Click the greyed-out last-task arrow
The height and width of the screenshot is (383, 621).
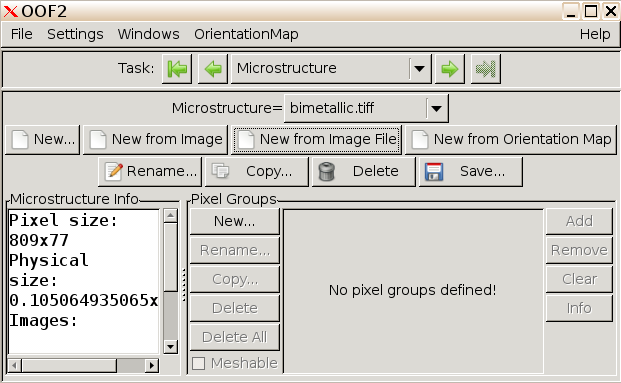(486, 69)
